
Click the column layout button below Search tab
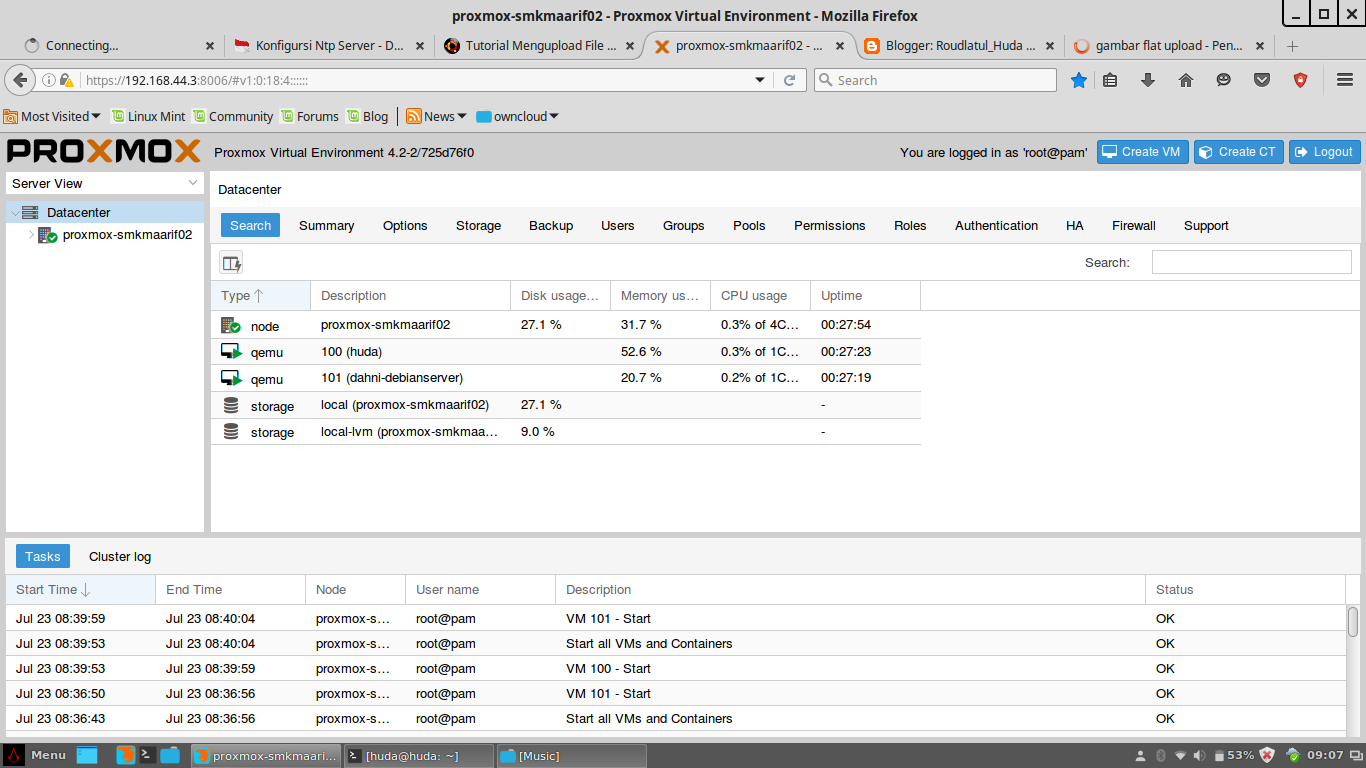(x=231, y=263)
